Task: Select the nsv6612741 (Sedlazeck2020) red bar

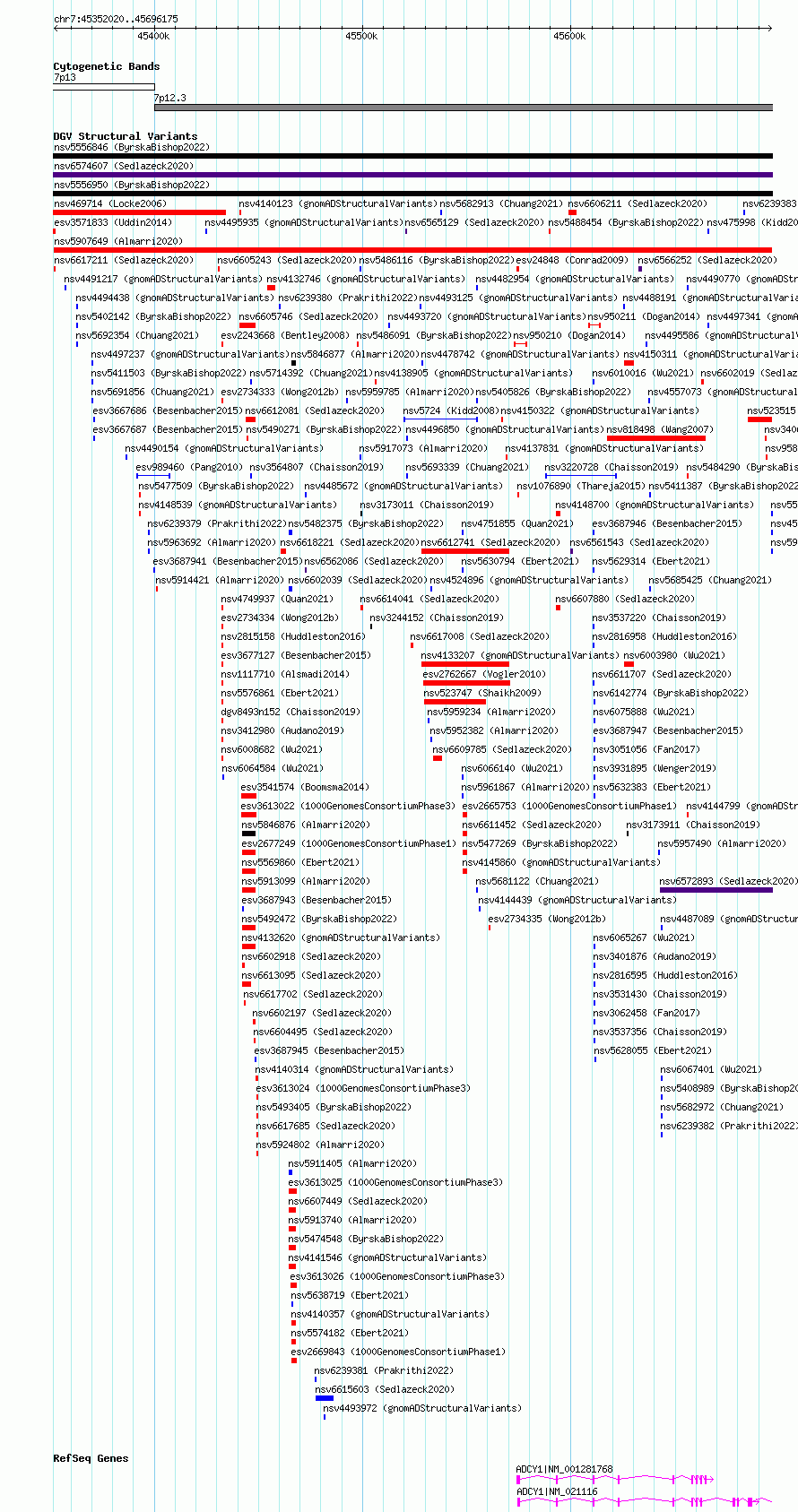Action: 465,551
